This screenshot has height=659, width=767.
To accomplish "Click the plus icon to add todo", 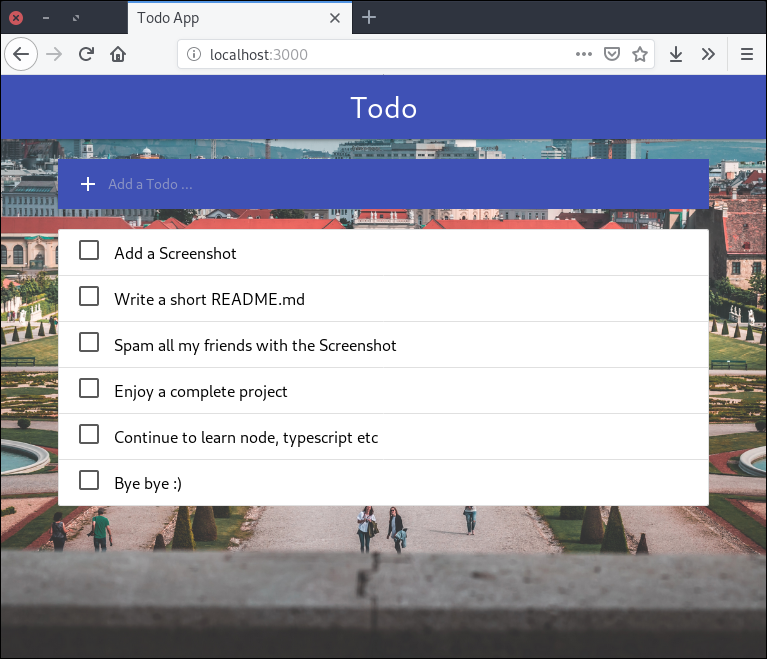I will tap(88, 184).
